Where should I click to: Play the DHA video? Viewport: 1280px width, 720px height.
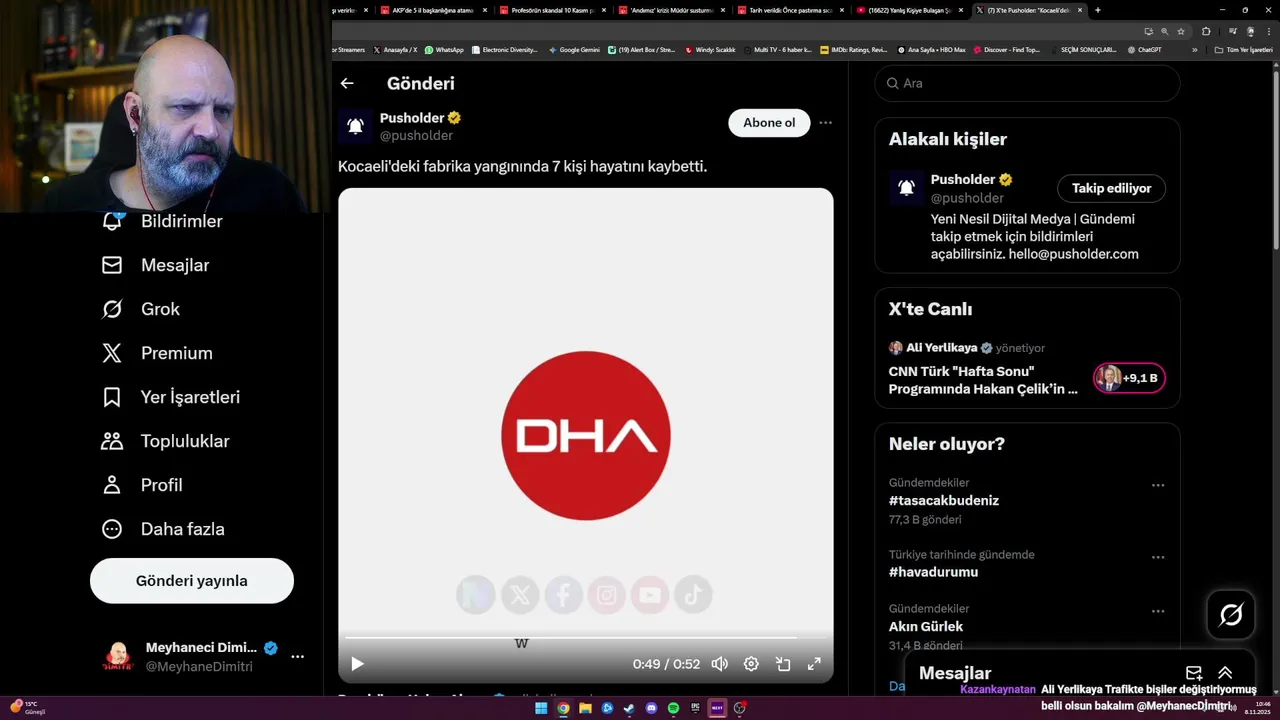[357, 664]
